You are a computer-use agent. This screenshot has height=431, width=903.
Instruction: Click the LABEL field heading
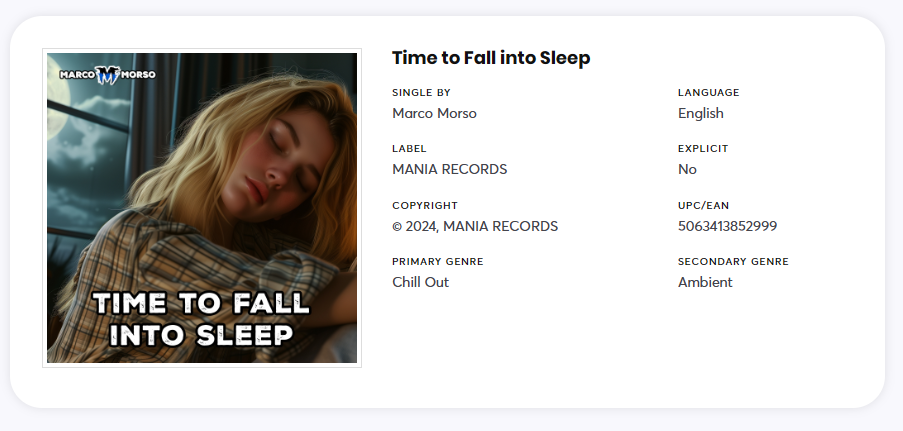pos(409,149)
